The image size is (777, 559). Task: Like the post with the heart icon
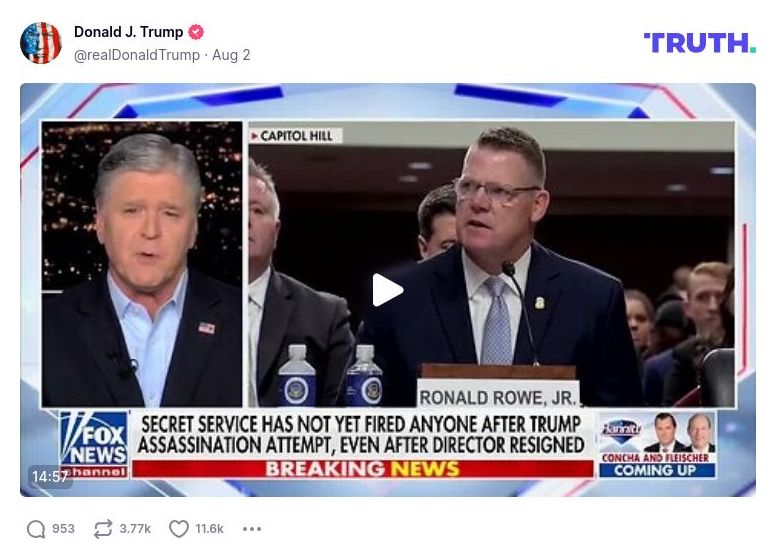coord(179,529)
